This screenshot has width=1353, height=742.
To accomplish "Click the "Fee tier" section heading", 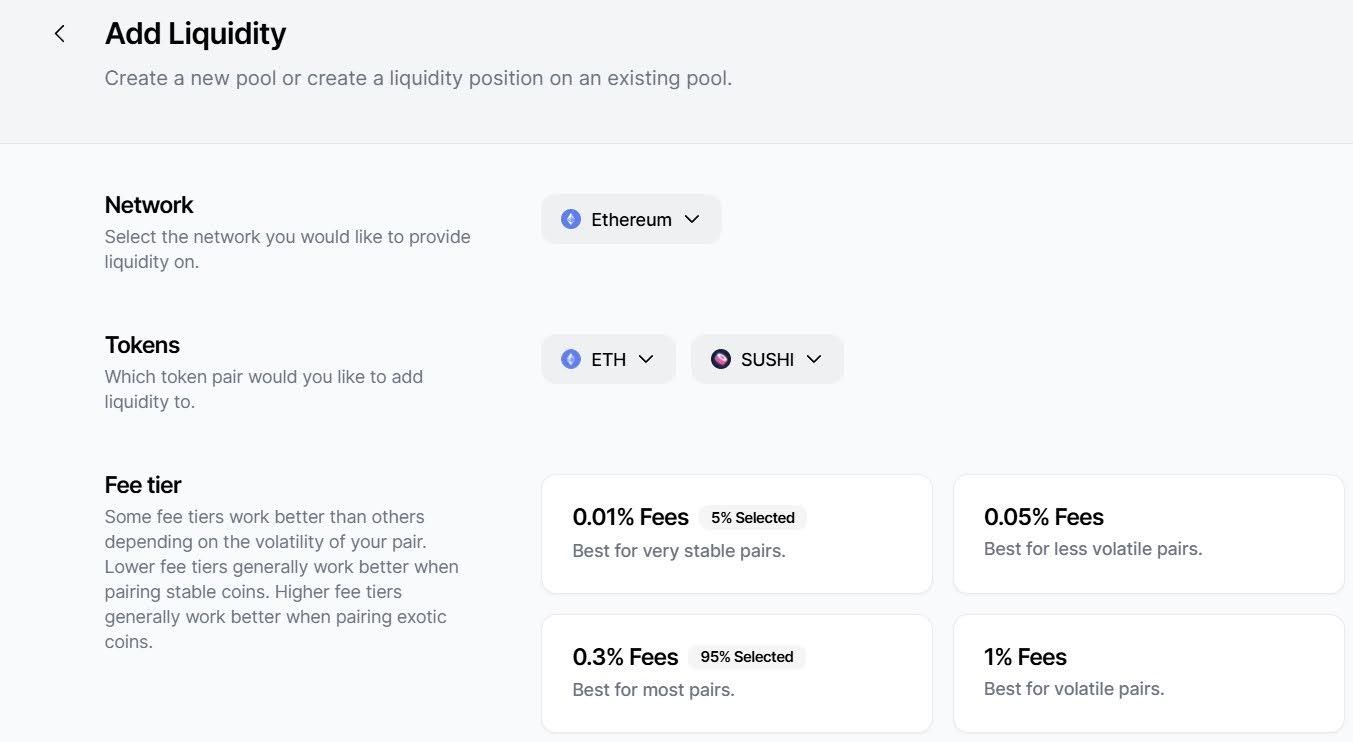I will coord(143,485).
